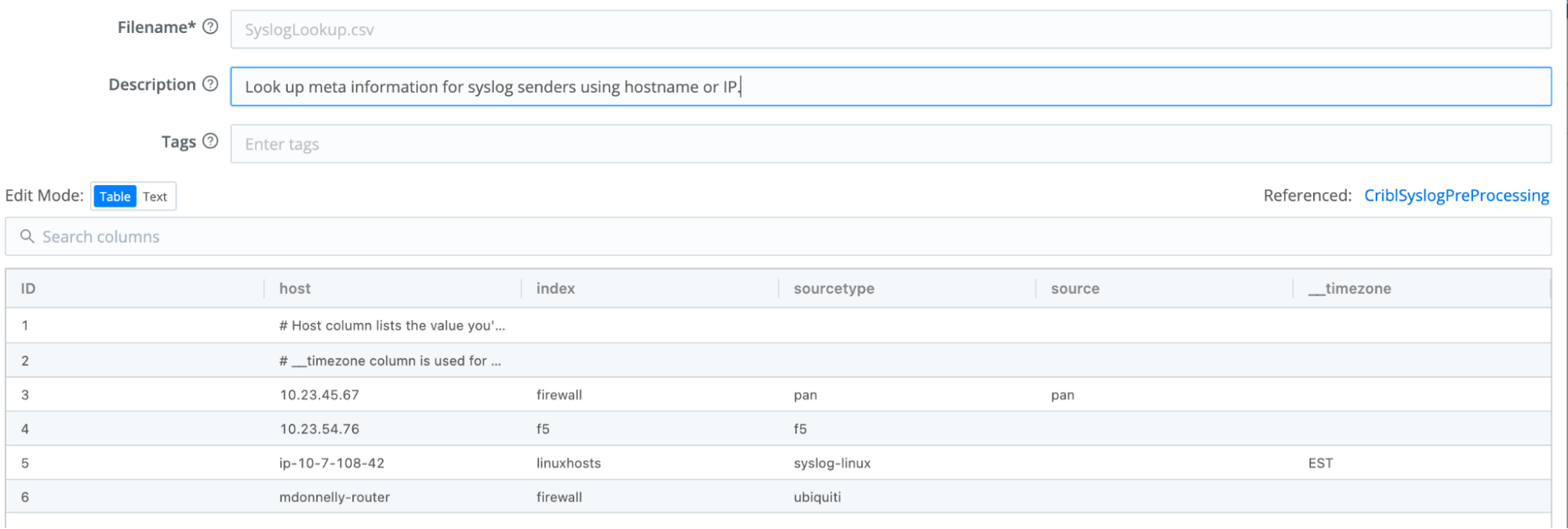Click the magnifier icon in Search columns
The image size is (1568, 529).
click(27, 236)
